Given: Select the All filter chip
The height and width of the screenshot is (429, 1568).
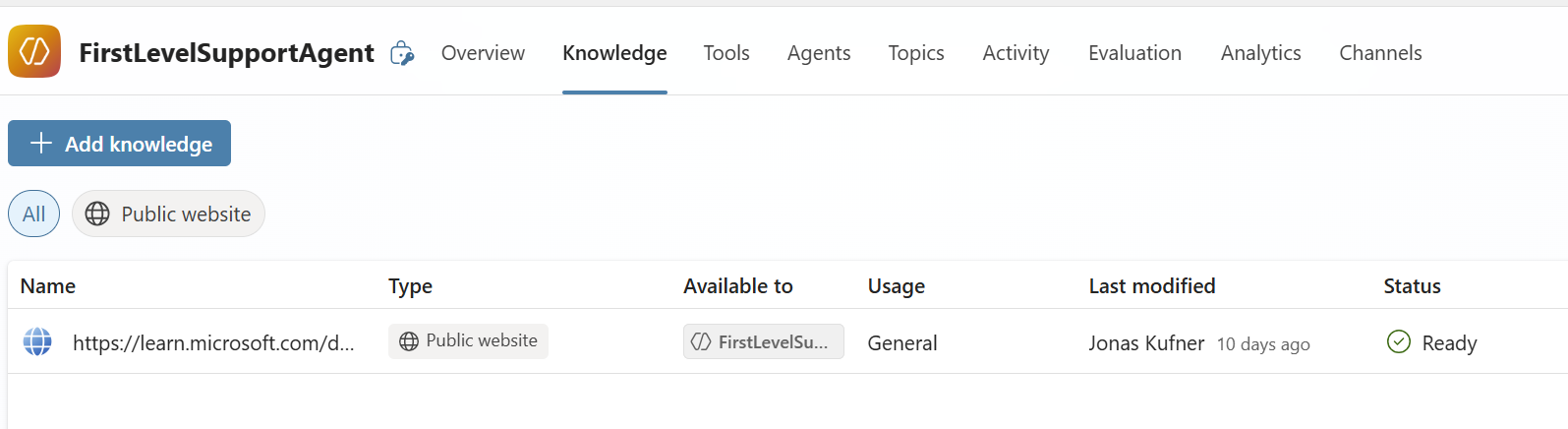Looking at the screenshot, I should tap(34, 214).
